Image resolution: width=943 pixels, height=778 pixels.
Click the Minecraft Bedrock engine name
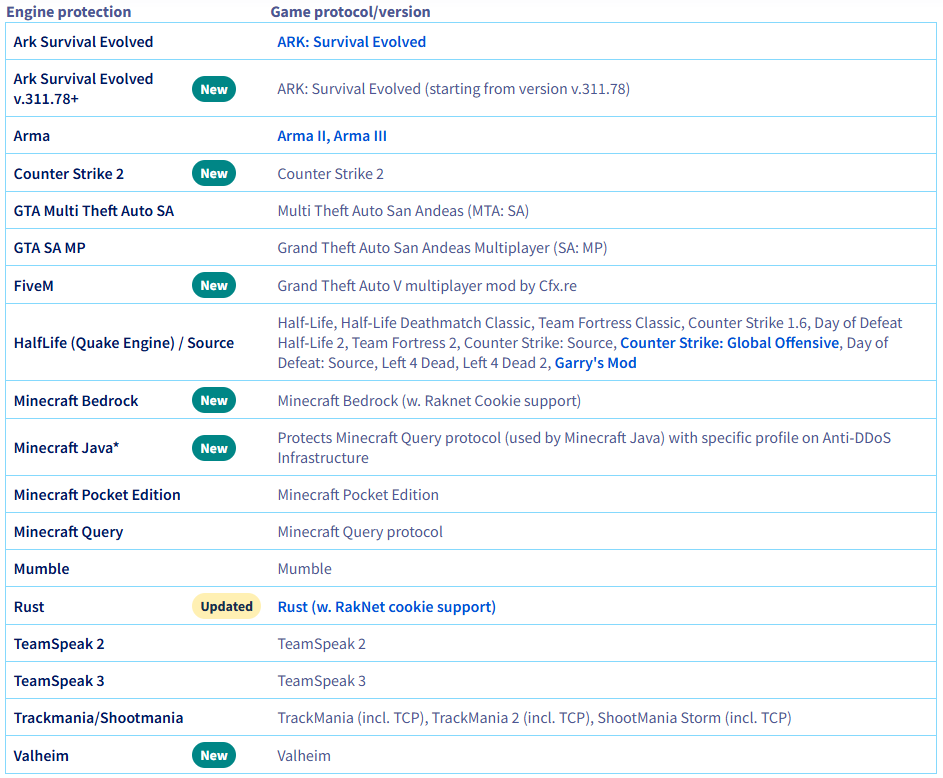tap(76, 401)
